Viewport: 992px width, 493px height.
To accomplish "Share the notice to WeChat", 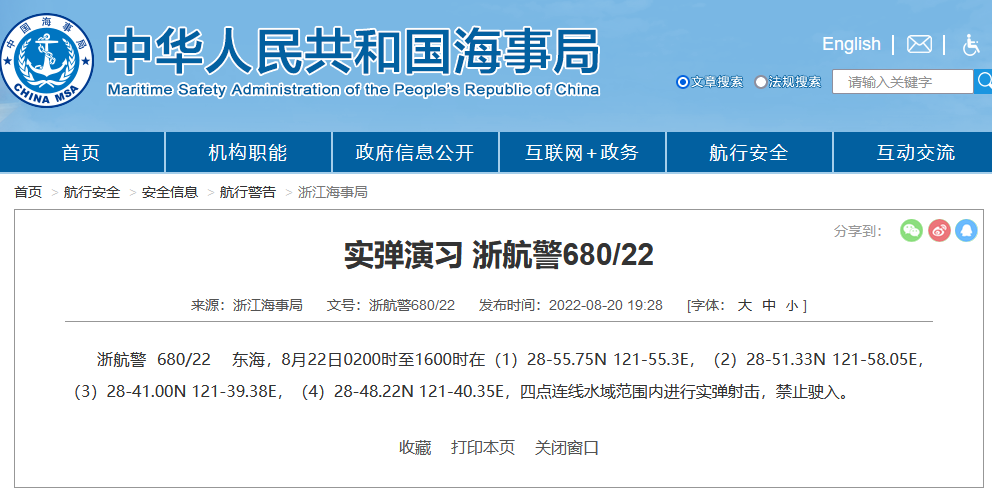I will click(911, 230).
